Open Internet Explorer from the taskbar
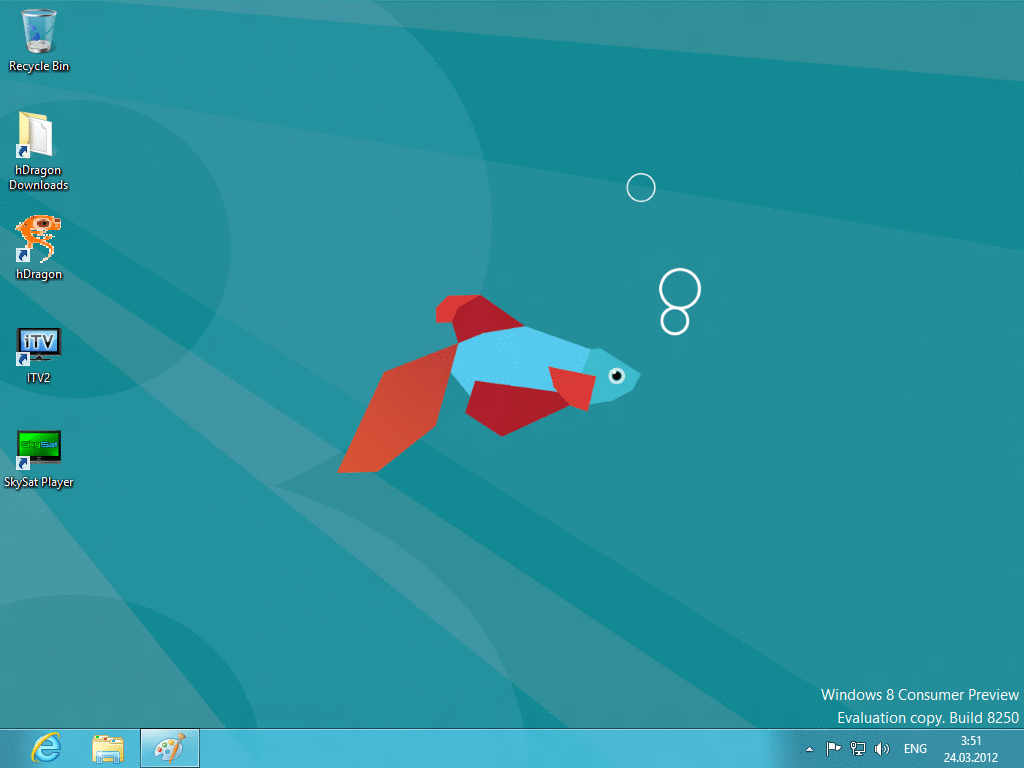 46,748
